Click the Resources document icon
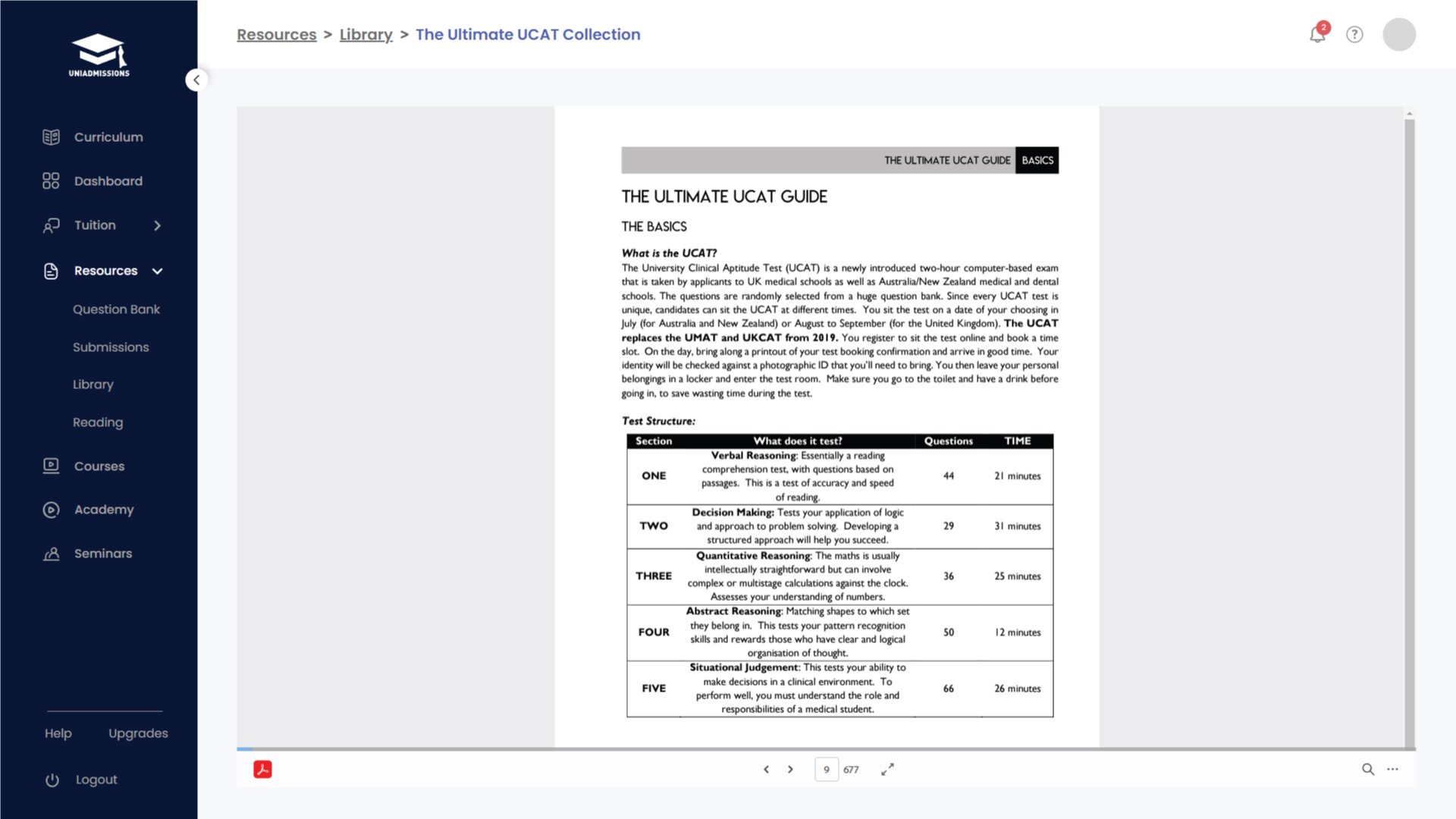This screenshot has height=819, width=1456. [x=51, y=271]
